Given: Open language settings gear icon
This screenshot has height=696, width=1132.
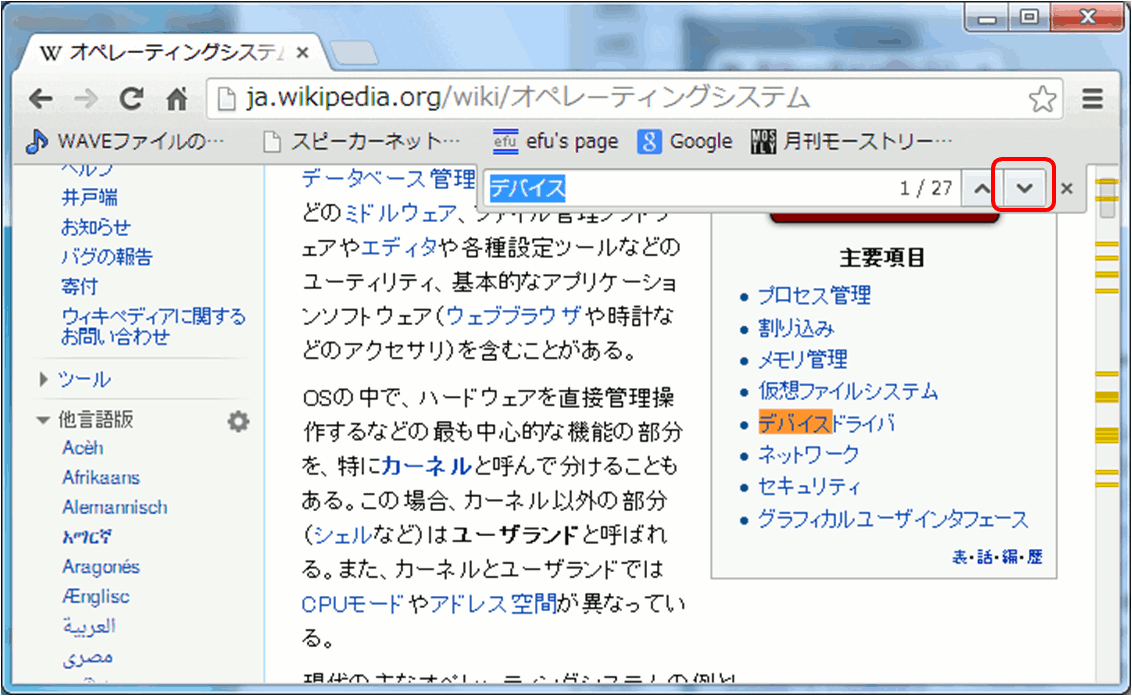Looking at the screenshot, I should (237, 422).
